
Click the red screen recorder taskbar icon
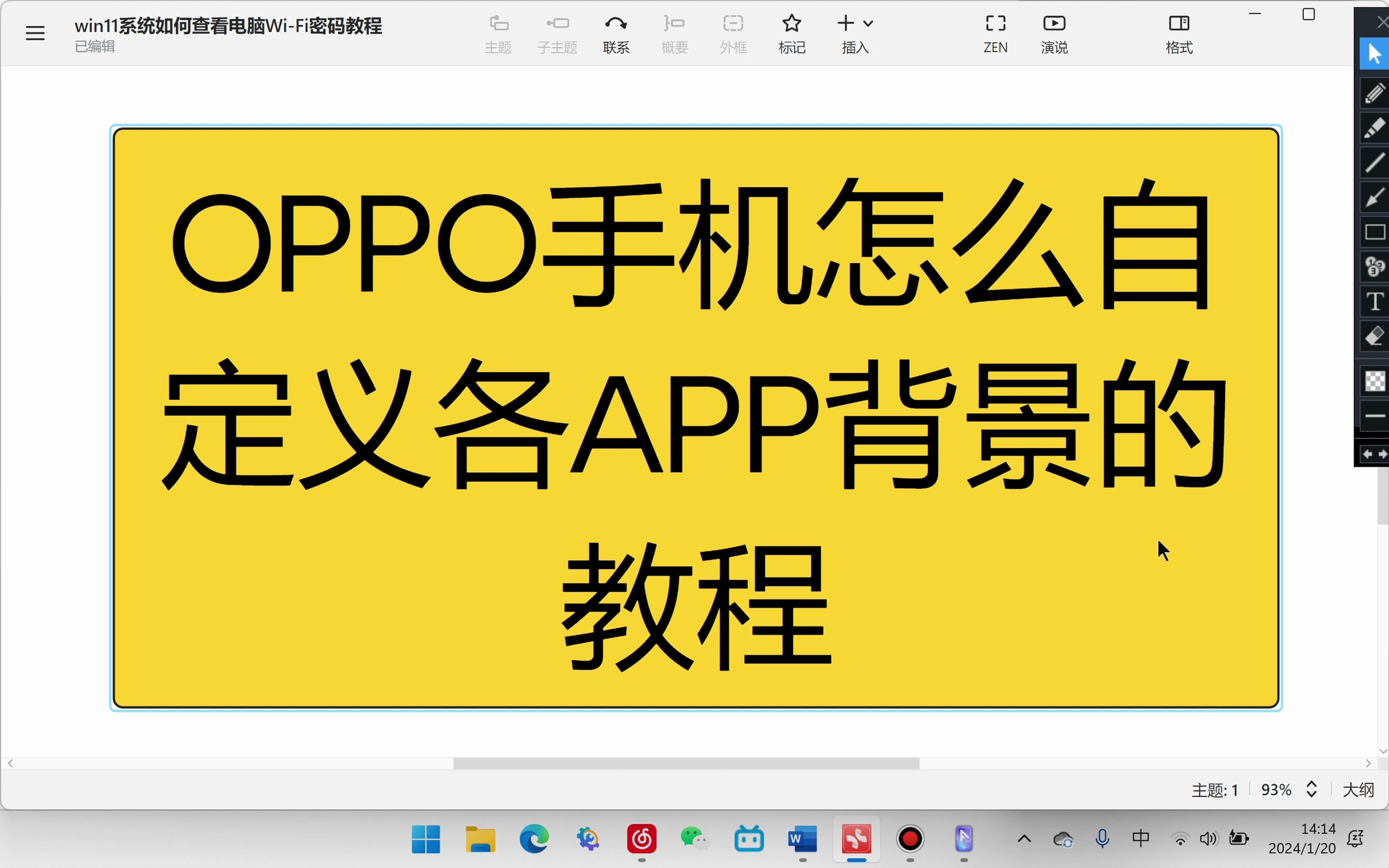tap(910, 839)
